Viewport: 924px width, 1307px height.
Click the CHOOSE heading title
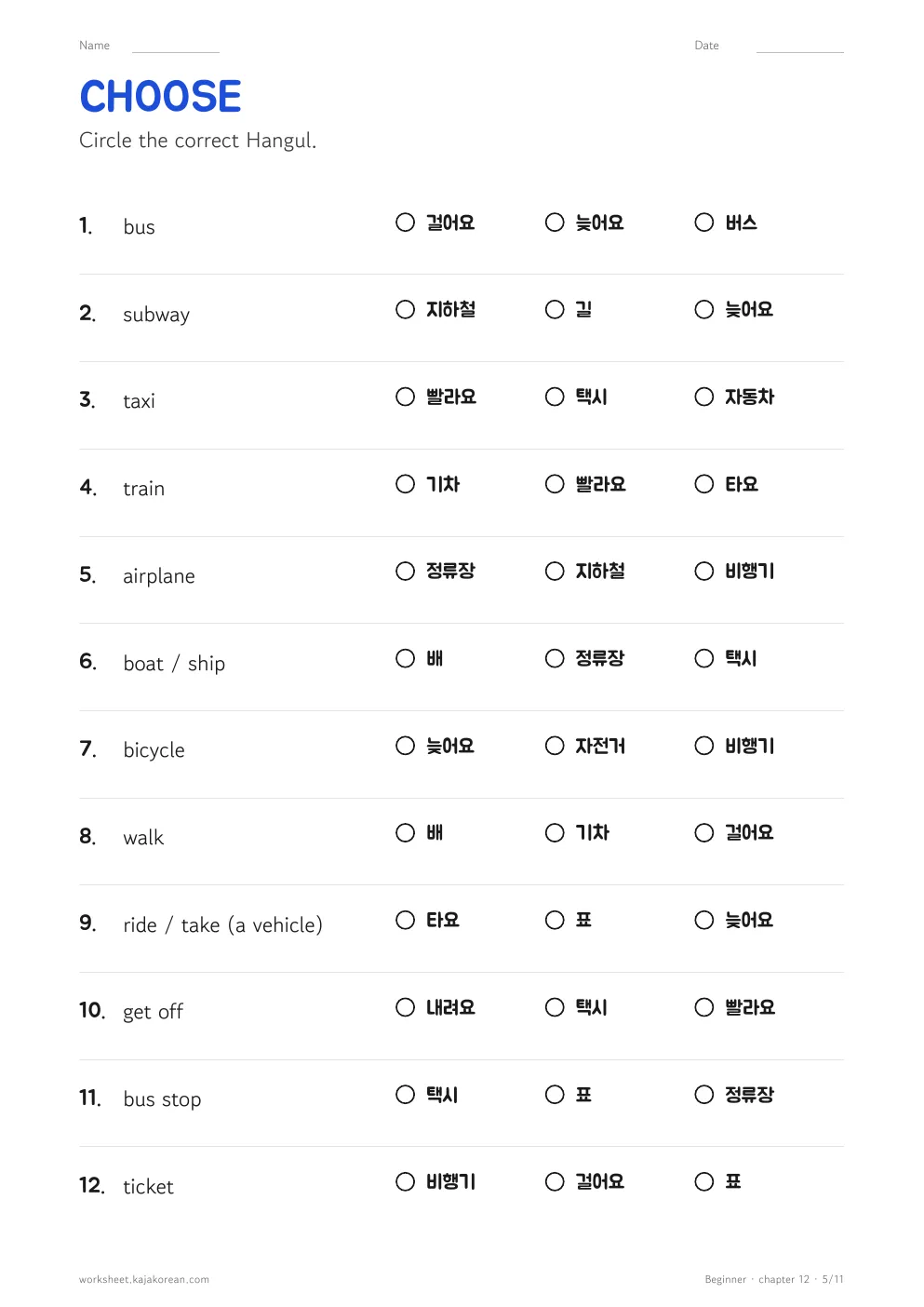(x=160, y=97)
